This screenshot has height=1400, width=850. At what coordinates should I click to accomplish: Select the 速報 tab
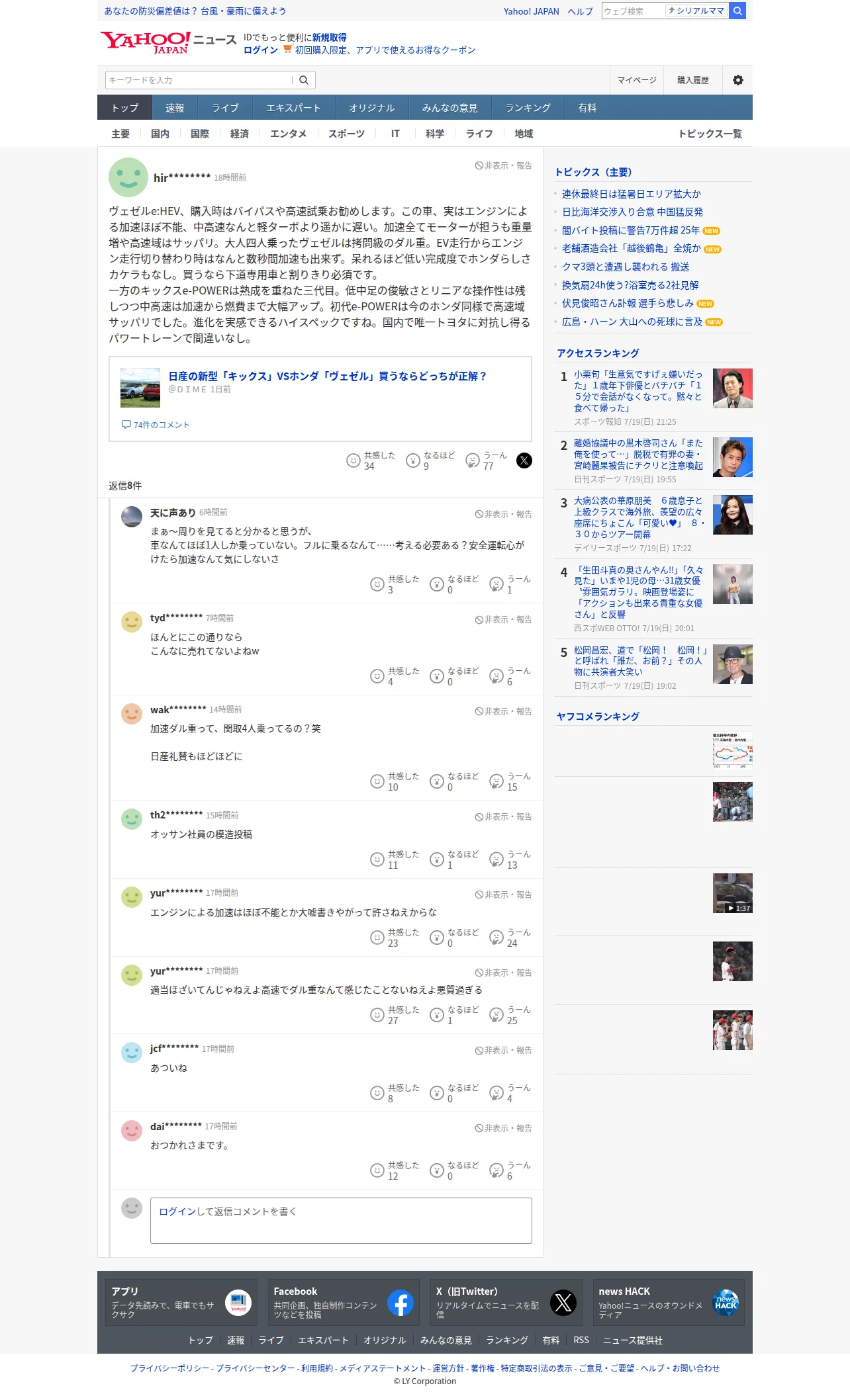click(175, 108)
